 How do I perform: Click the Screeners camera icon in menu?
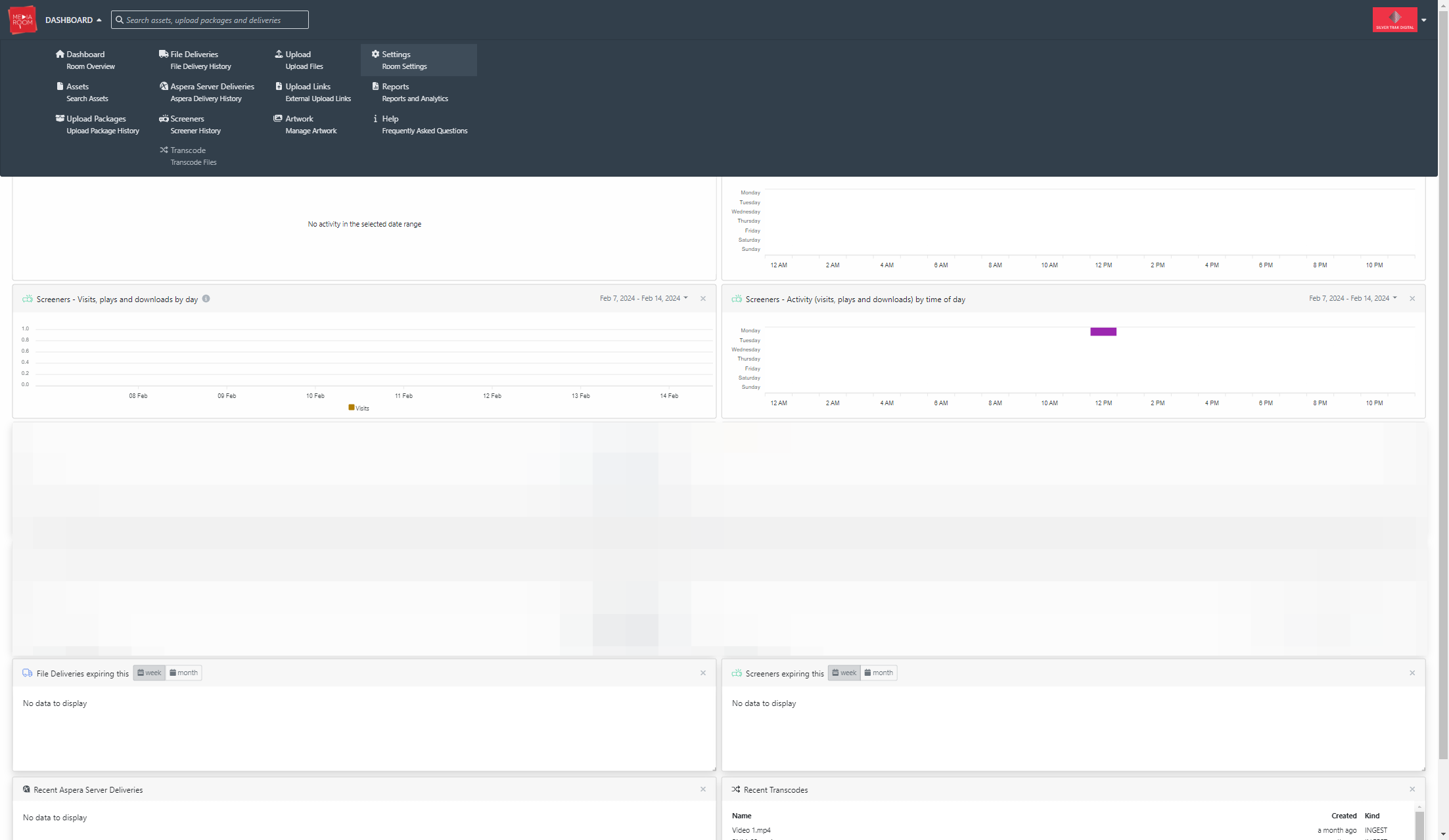(164, 118)
